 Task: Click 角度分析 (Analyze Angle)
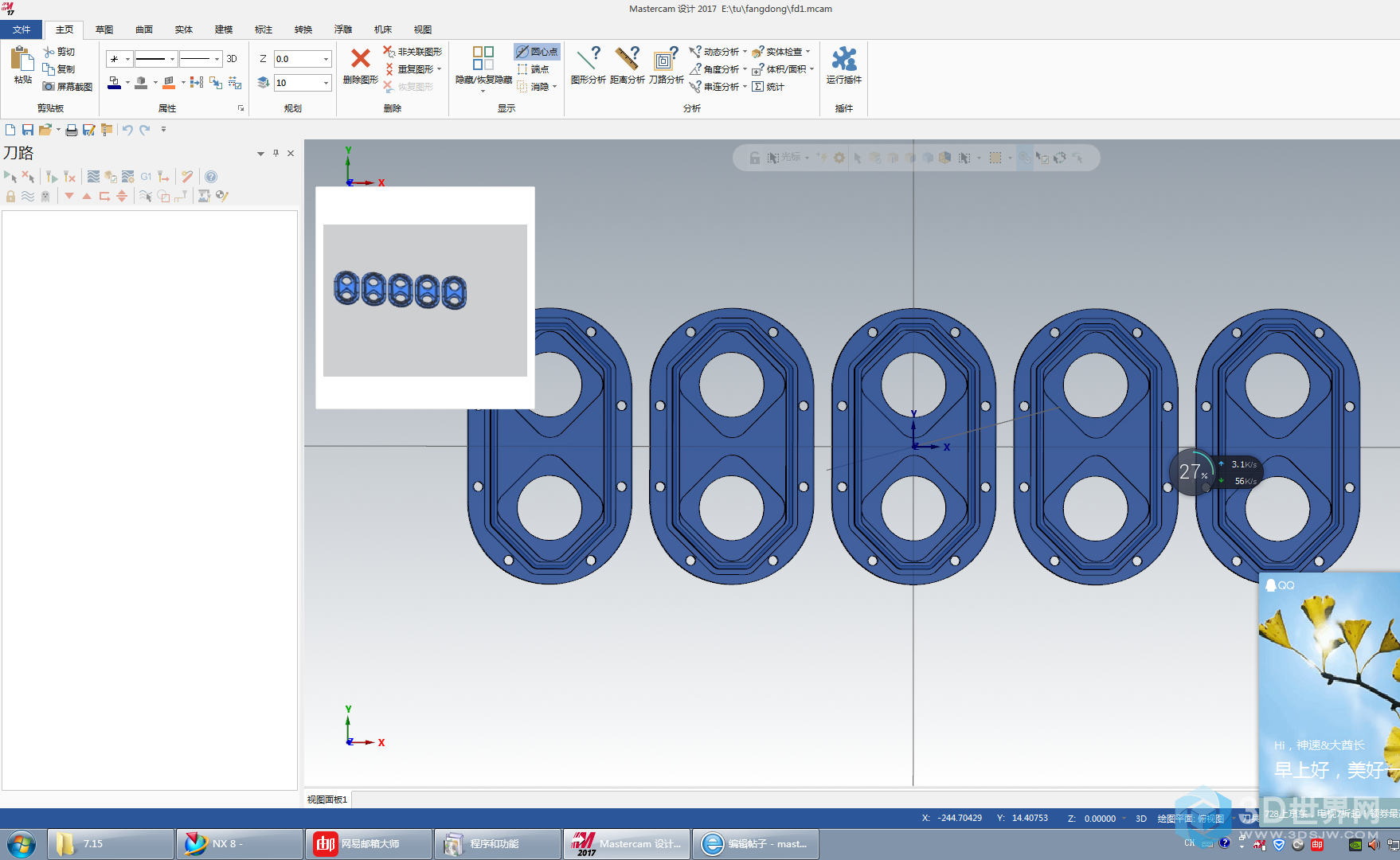pos(715,69)
